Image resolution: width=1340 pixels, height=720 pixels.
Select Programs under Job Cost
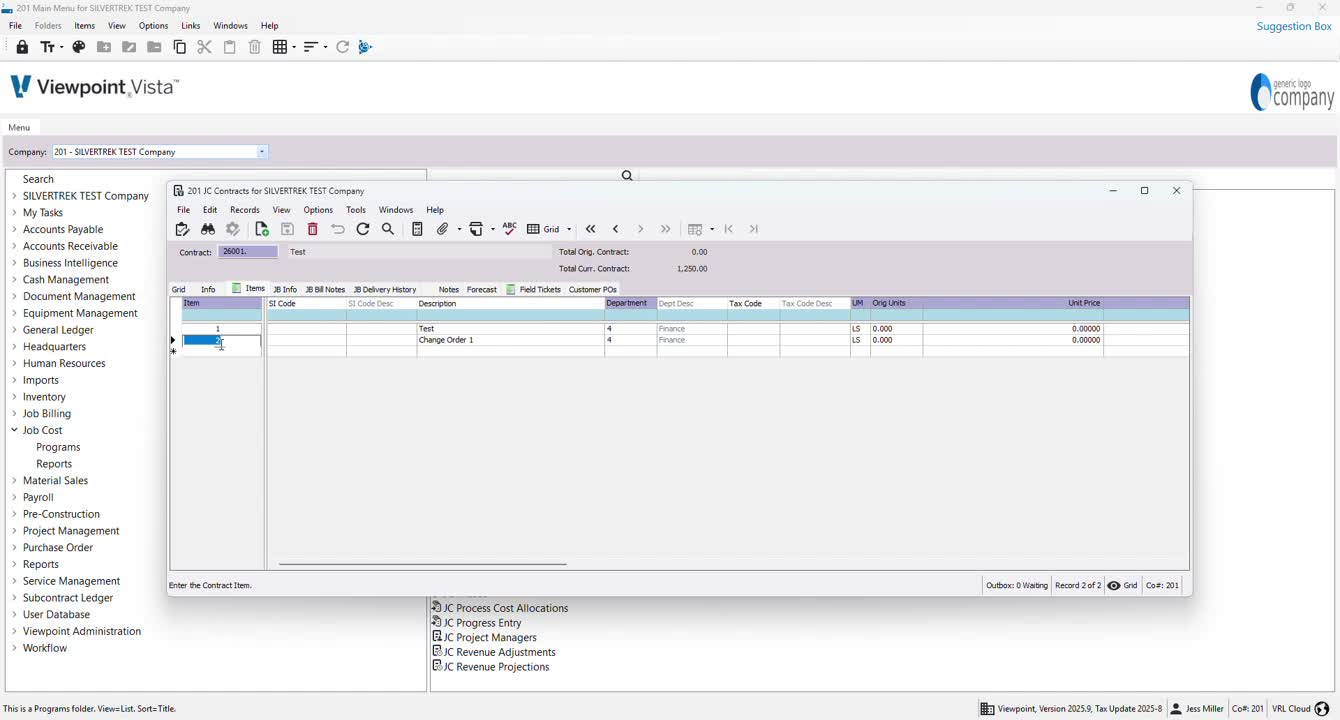(58, 447)
